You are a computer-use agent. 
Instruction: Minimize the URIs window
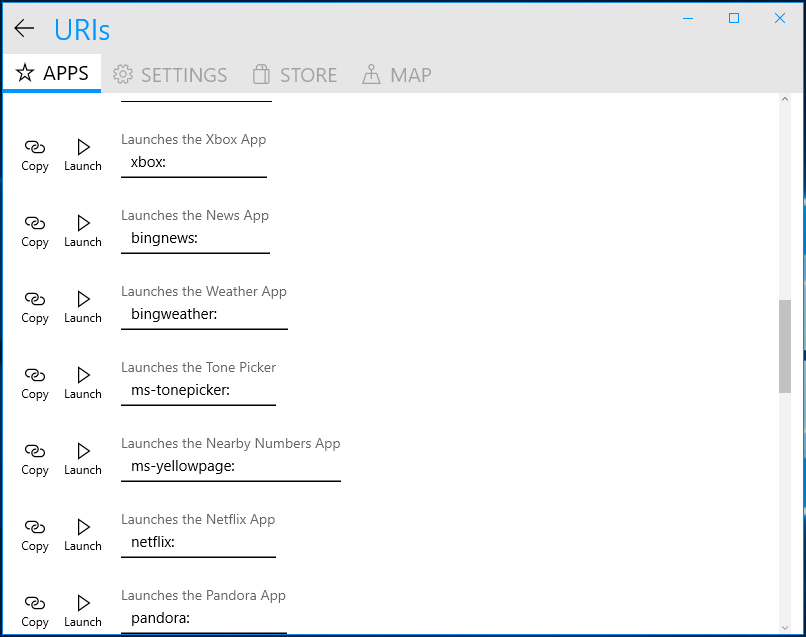pyautogui.click(x=688, y=19)
